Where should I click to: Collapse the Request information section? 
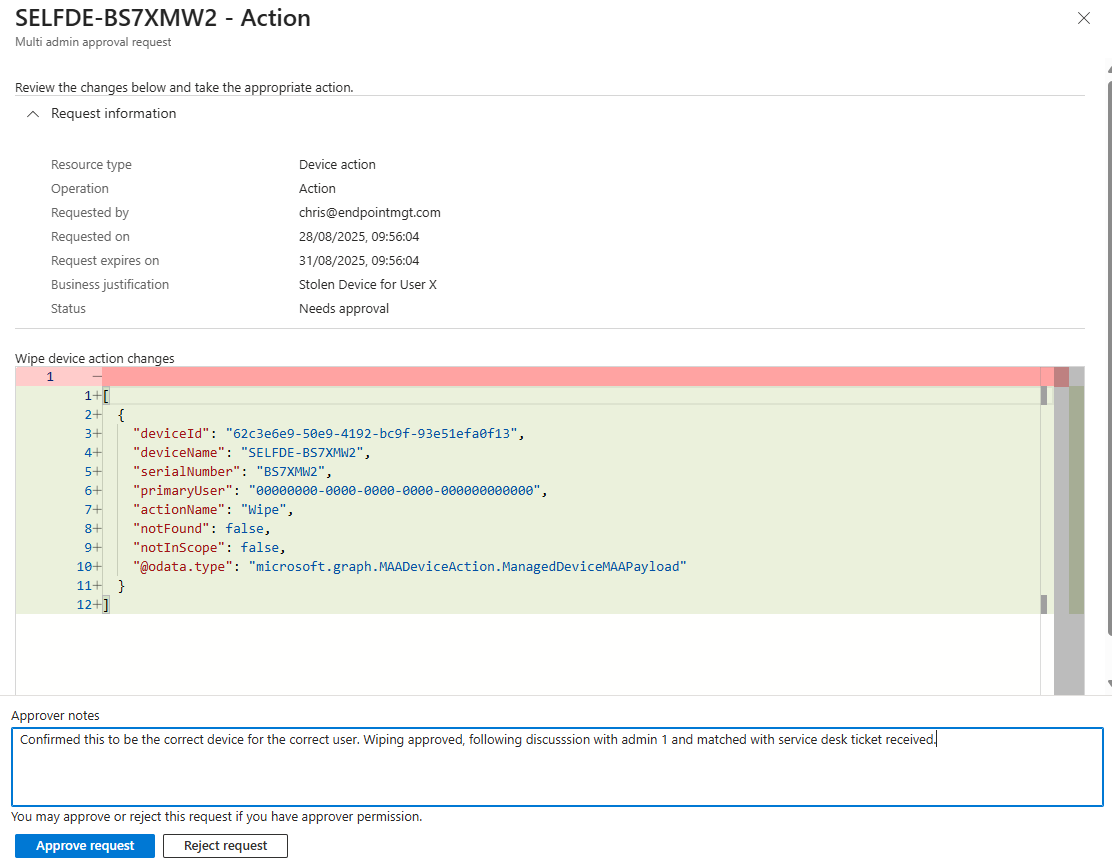click(33, 114)
